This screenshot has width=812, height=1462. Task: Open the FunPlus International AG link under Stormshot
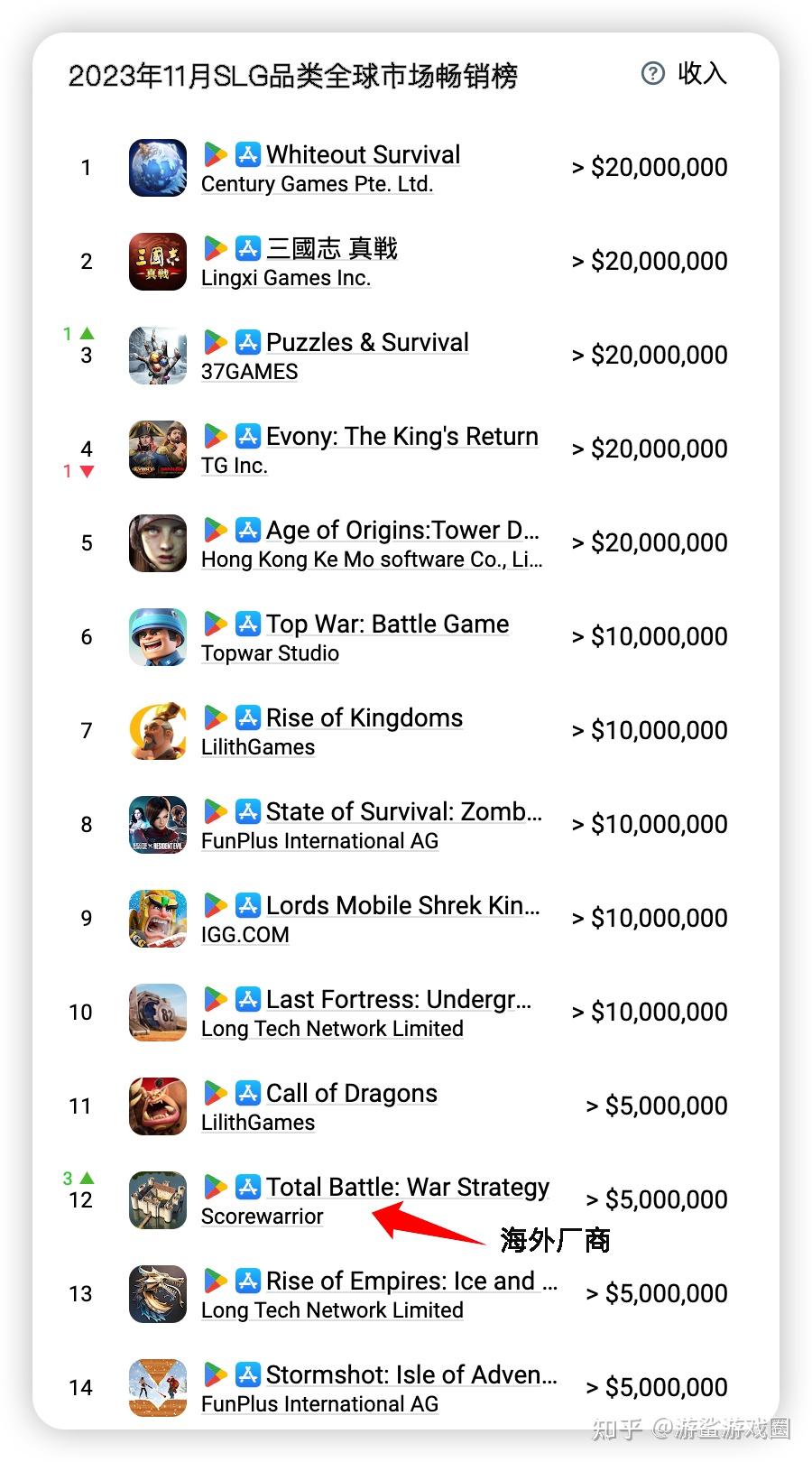click(319, 1404)
